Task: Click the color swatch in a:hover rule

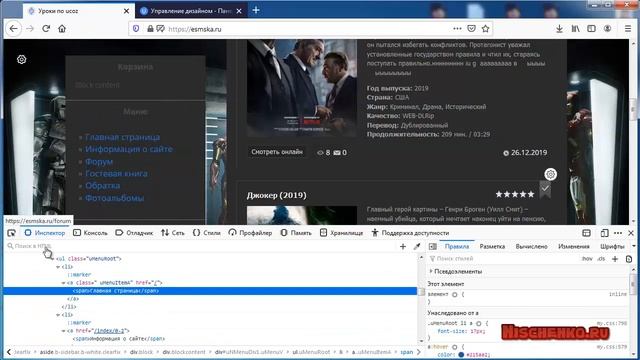Action: [461, 355]
